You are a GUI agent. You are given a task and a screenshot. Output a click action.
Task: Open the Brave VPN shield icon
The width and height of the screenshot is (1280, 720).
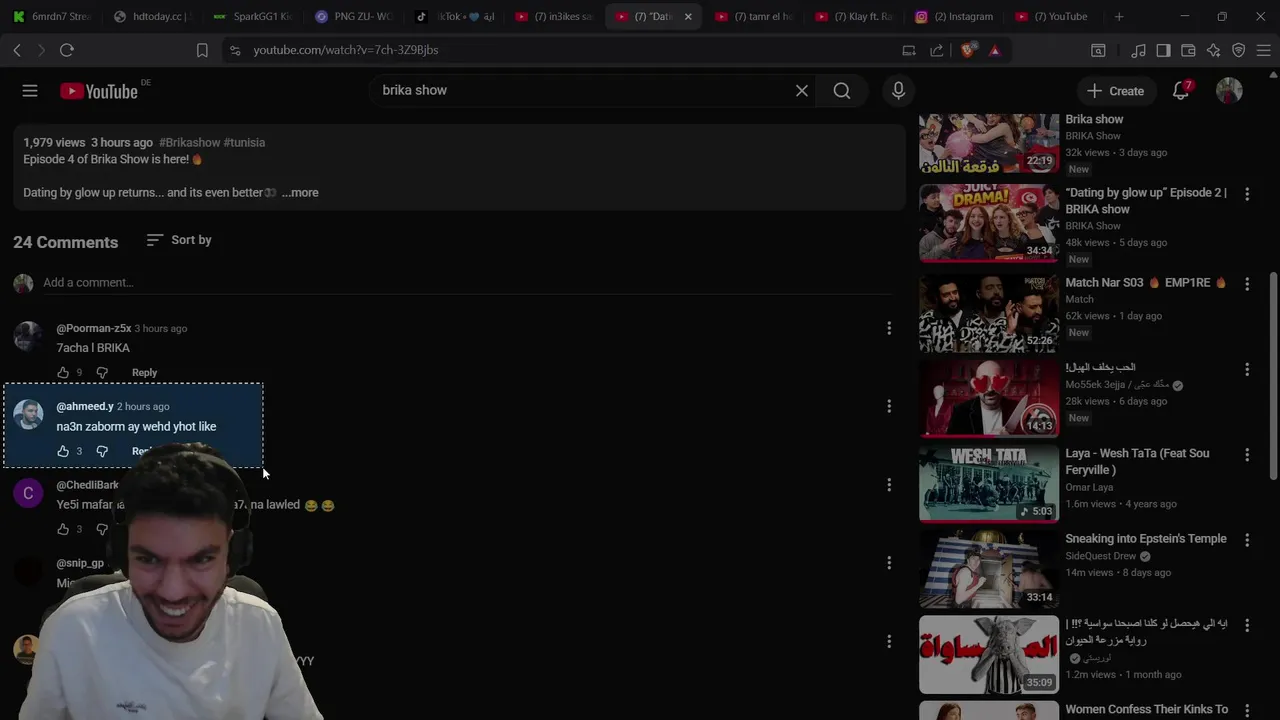coord(1238,50)
